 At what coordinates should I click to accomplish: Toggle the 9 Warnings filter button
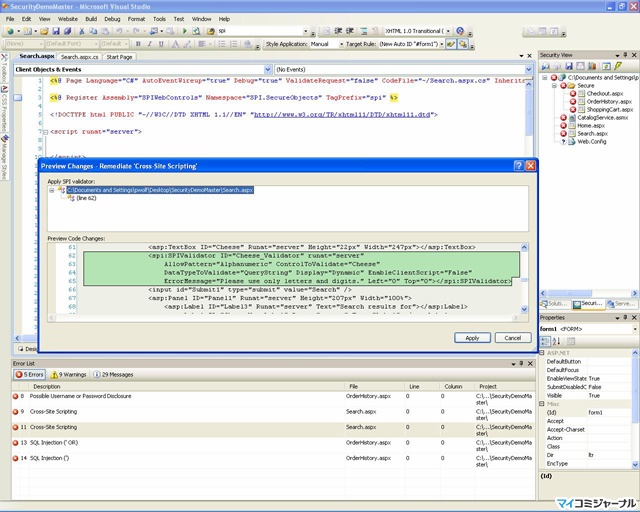68,374
